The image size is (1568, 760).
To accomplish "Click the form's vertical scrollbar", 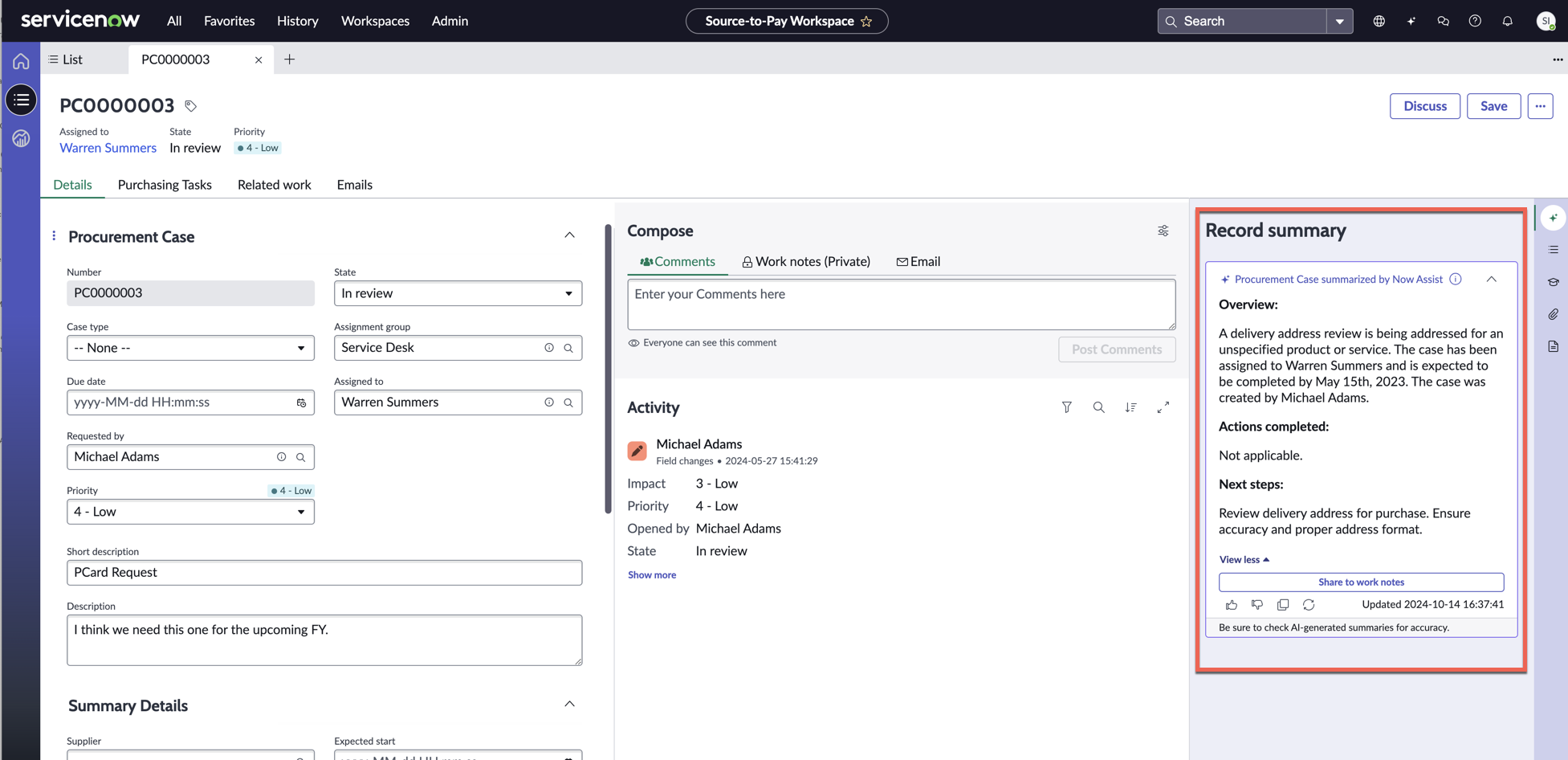I will [608, 369].
